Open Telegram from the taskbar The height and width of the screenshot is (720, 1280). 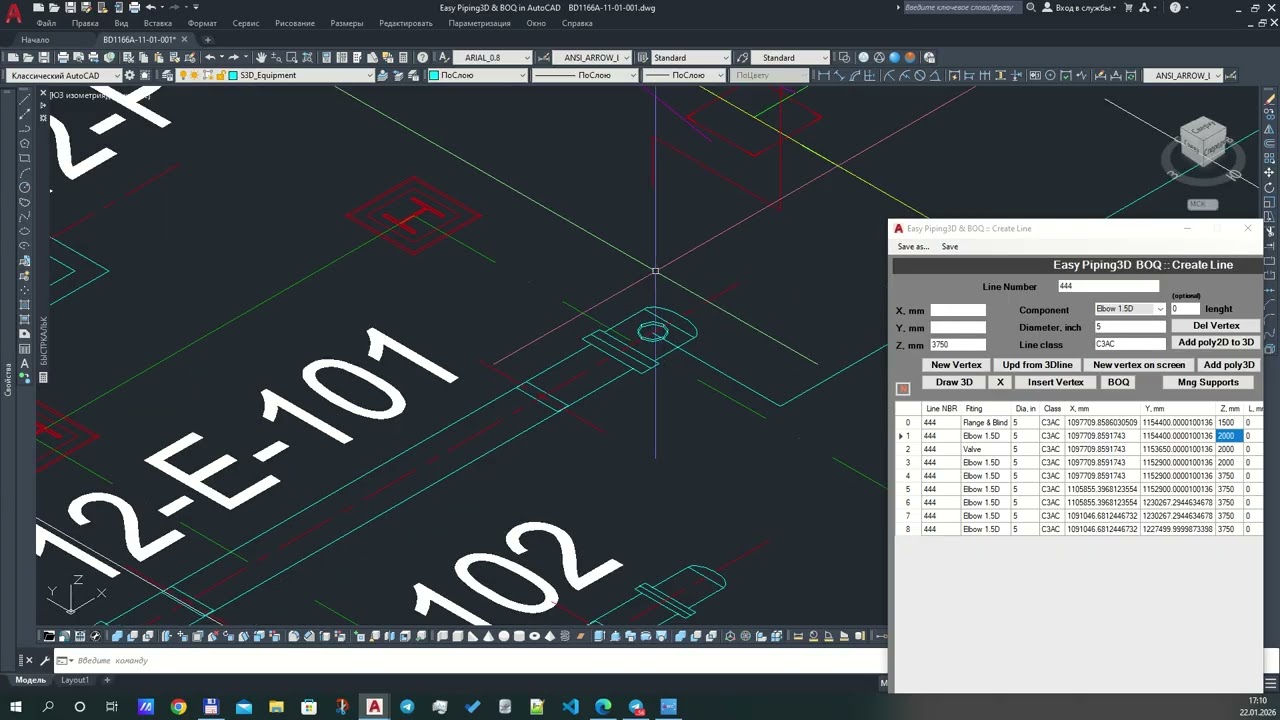407,707
